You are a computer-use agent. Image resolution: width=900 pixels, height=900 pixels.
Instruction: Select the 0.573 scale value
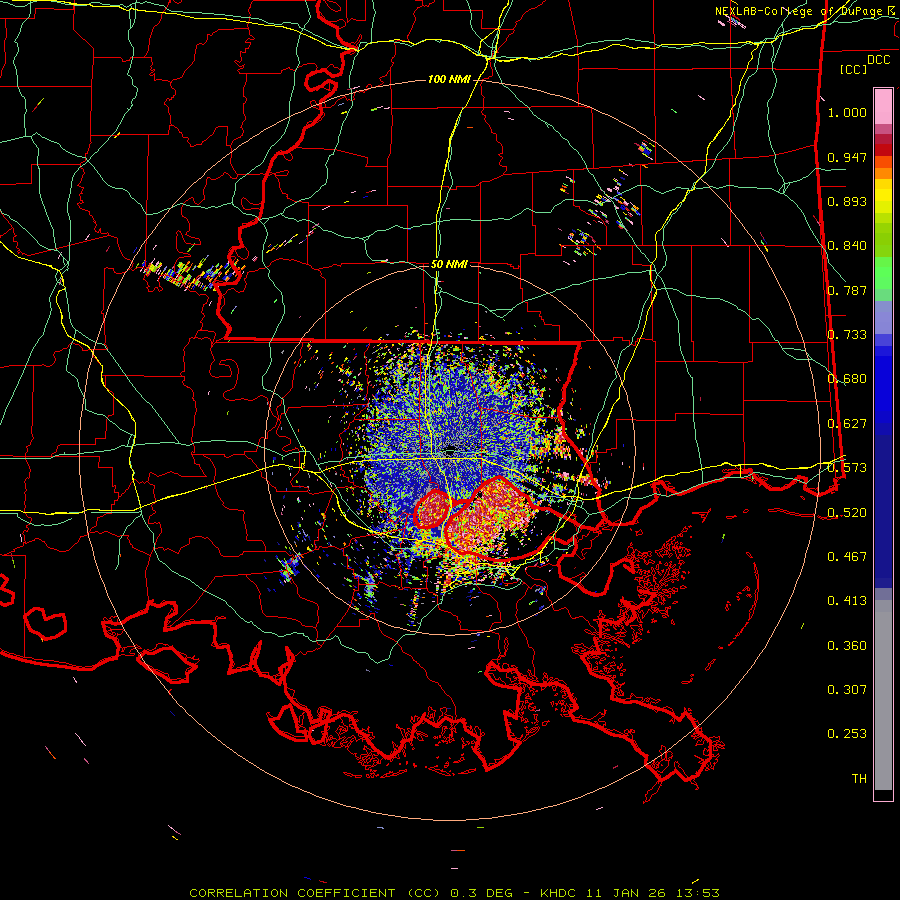point(847,468)
